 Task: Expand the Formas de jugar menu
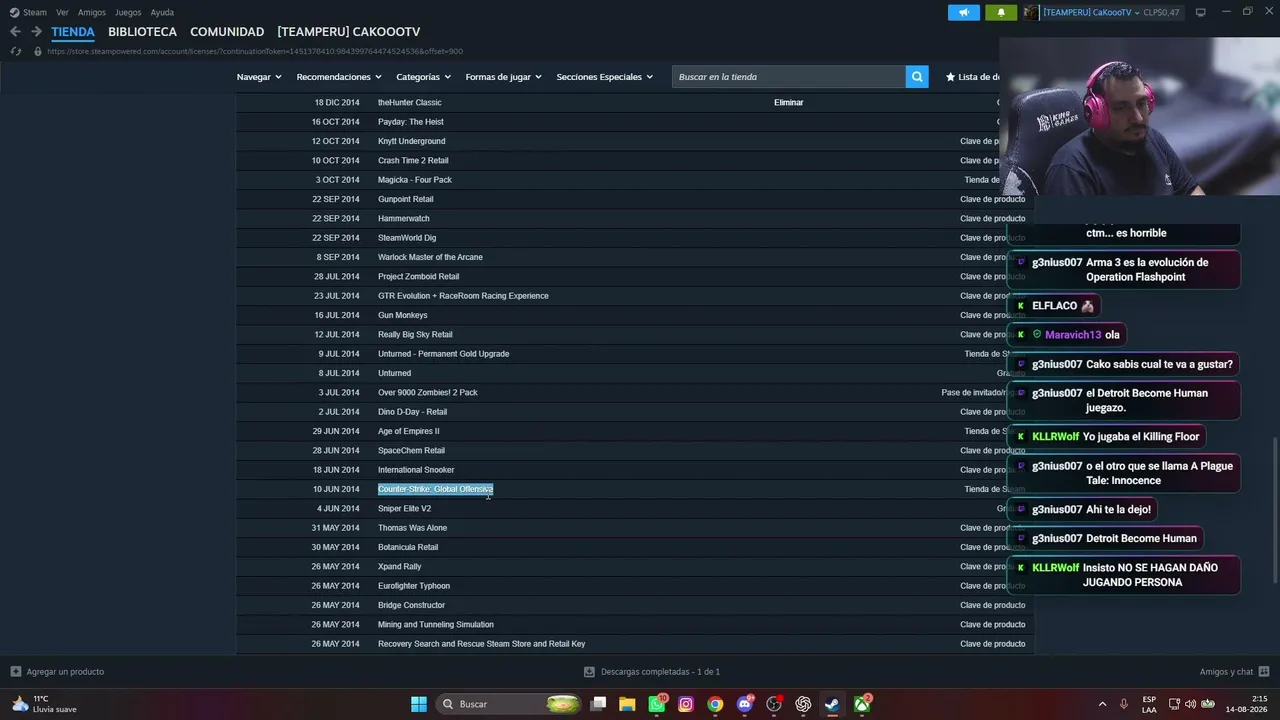[x=503, y=77]
